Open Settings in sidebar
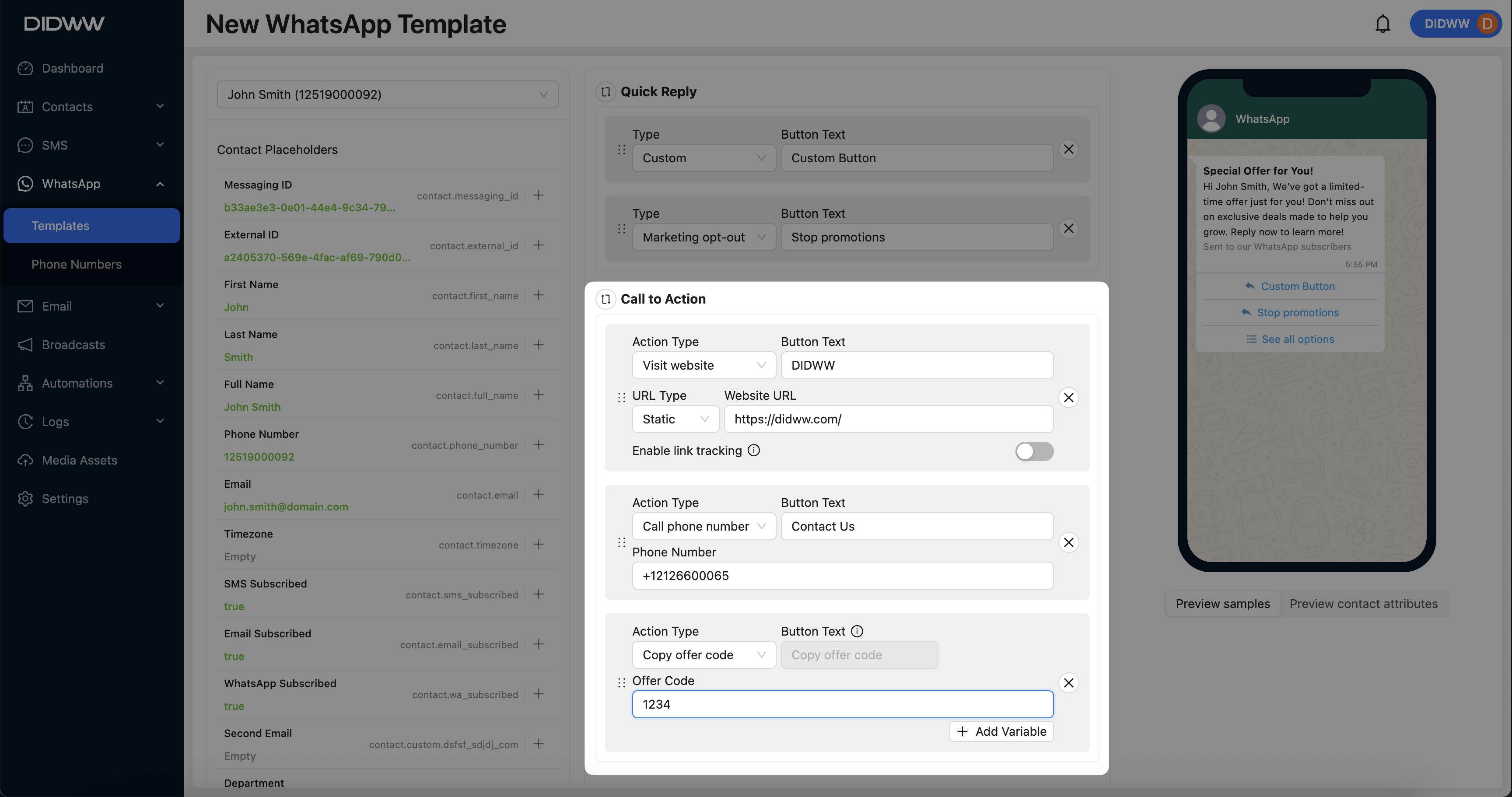 pos(91,499)
